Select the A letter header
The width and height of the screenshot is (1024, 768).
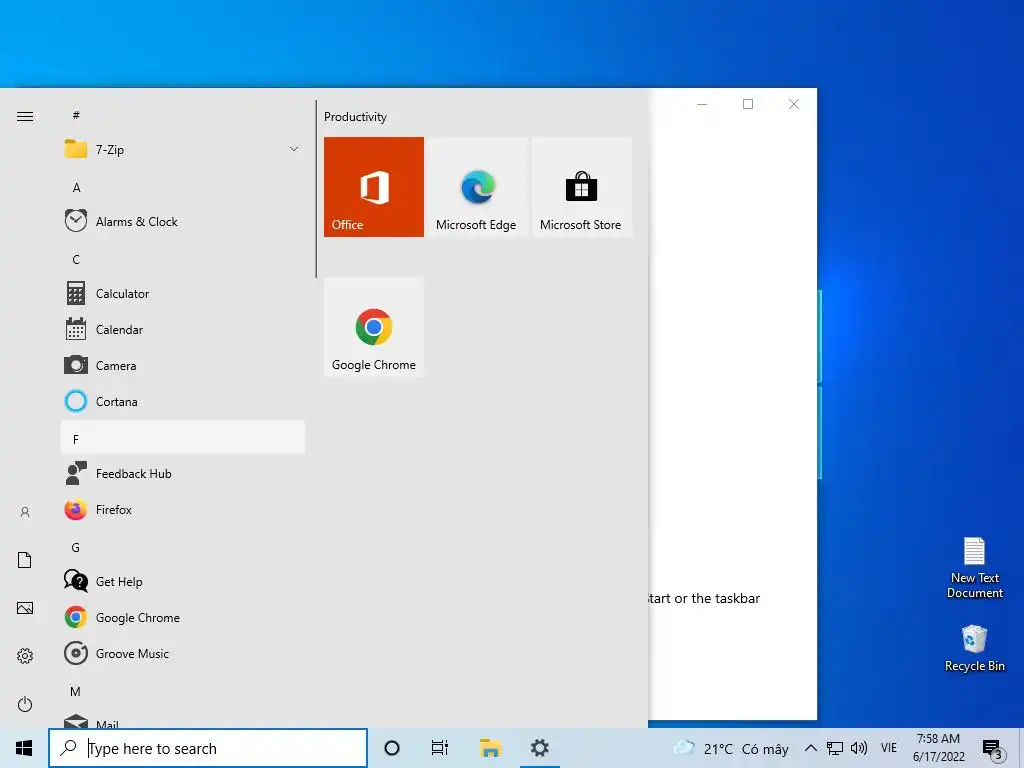(x=183, y=187)
